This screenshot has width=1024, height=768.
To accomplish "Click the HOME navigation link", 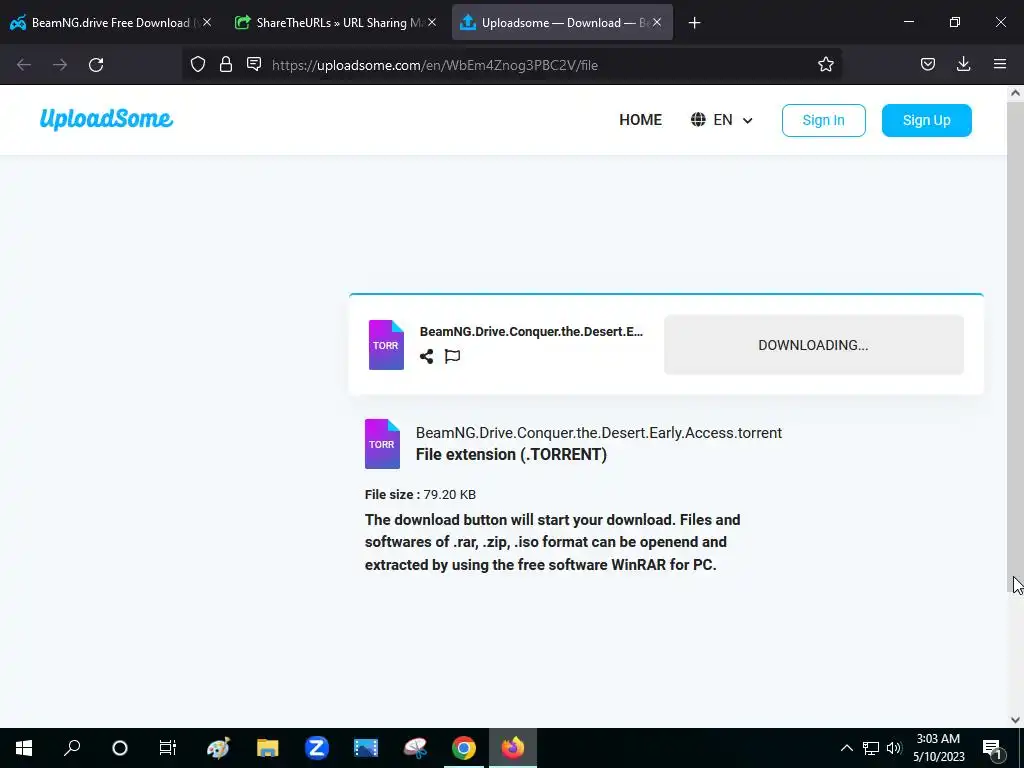I will pyautogui.click(x=640, y=120).
